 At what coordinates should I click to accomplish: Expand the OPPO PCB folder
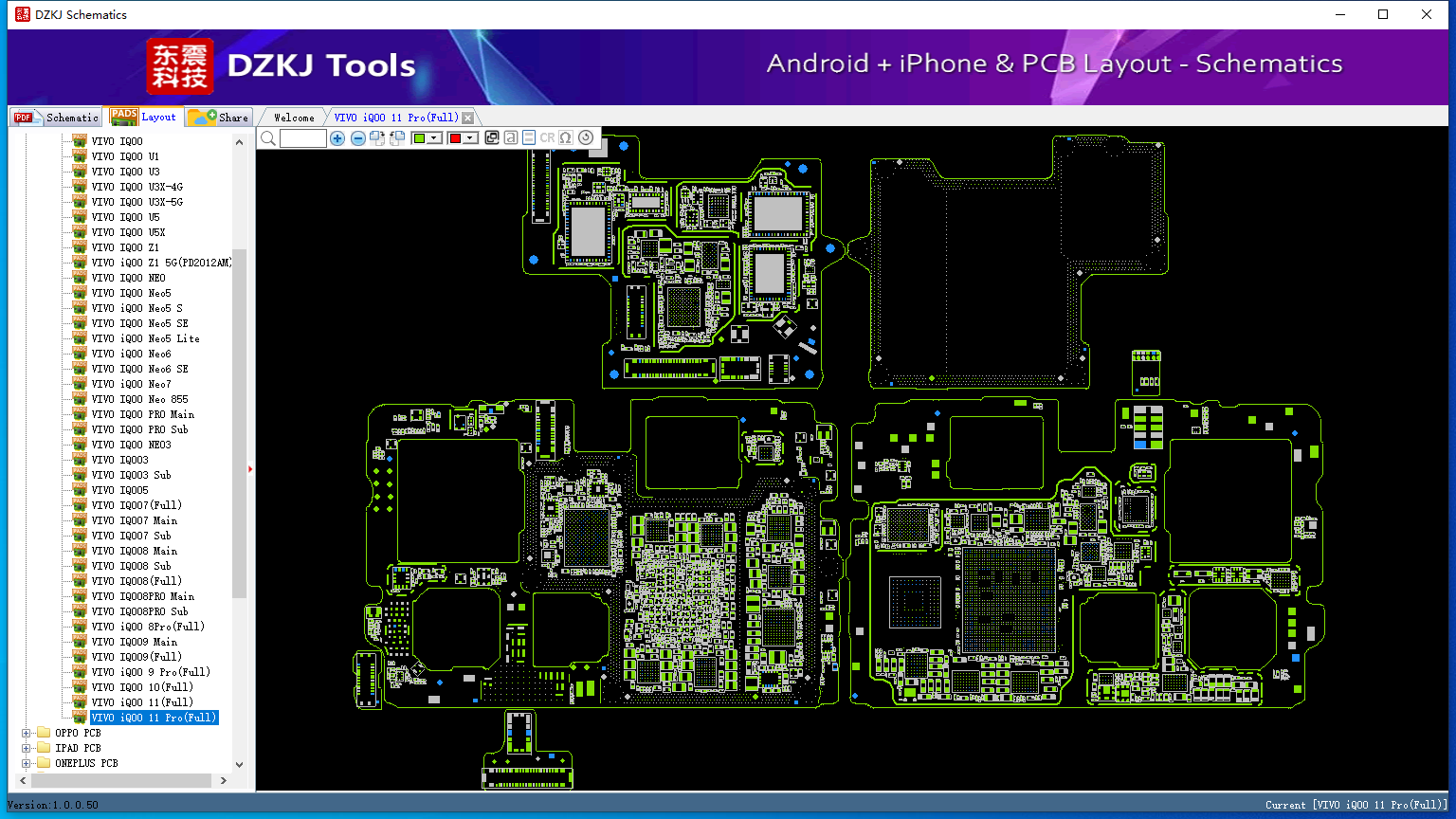click(27, 733)
